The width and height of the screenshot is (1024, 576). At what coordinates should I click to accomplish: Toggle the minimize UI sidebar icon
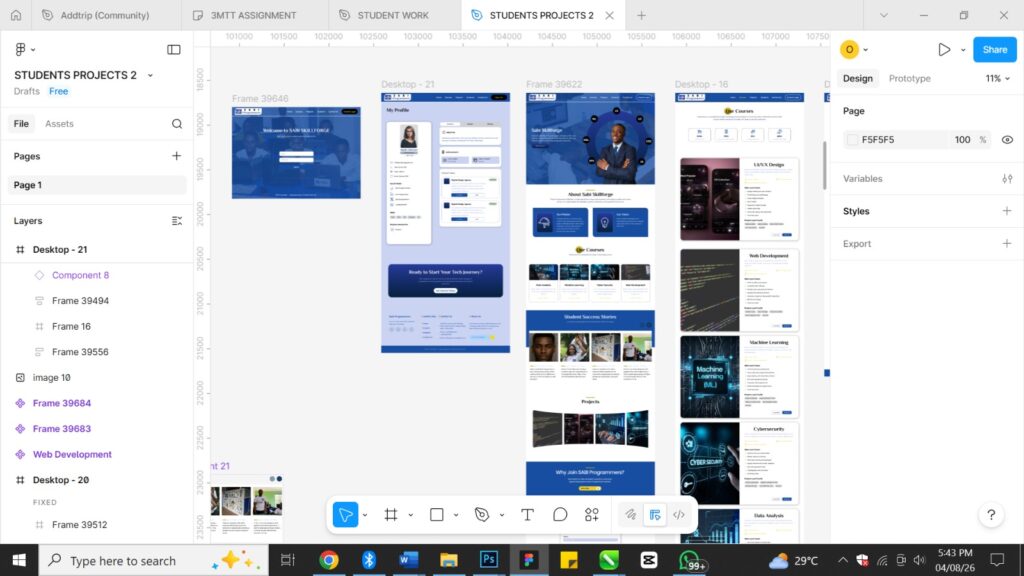[x=174, y=49]
